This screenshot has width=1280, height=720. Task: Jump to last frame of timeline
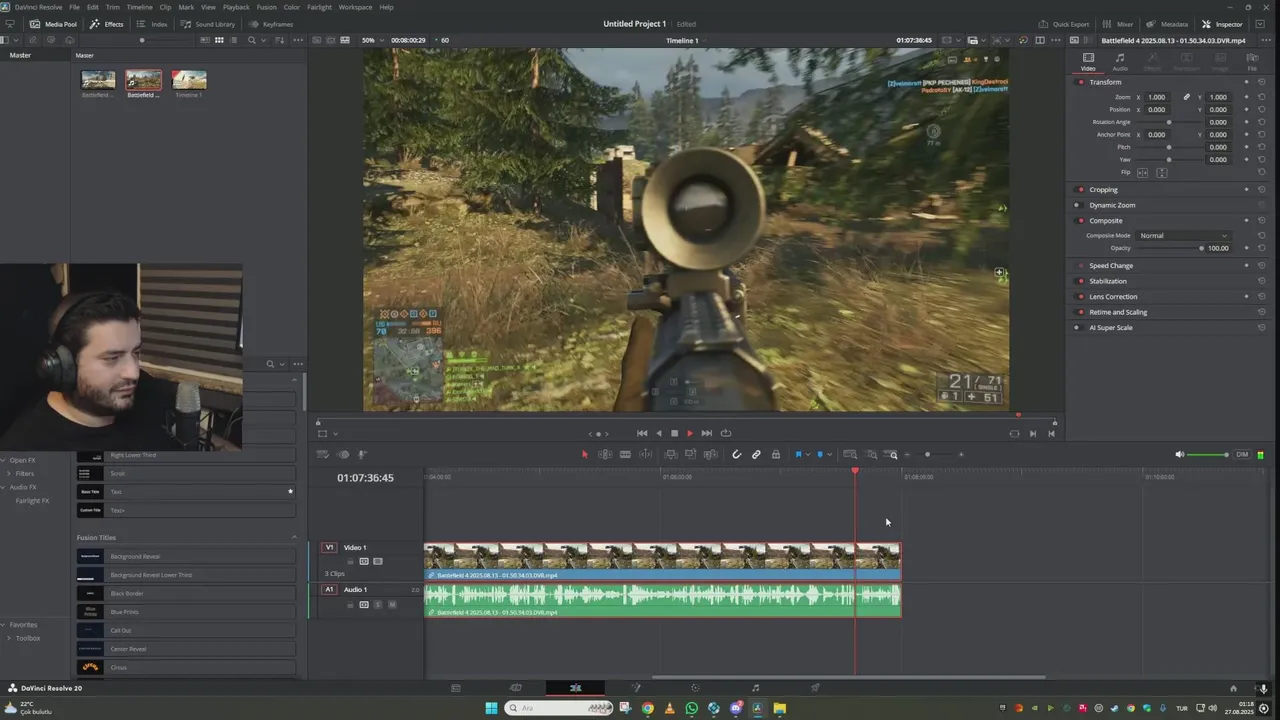point(707,433)
